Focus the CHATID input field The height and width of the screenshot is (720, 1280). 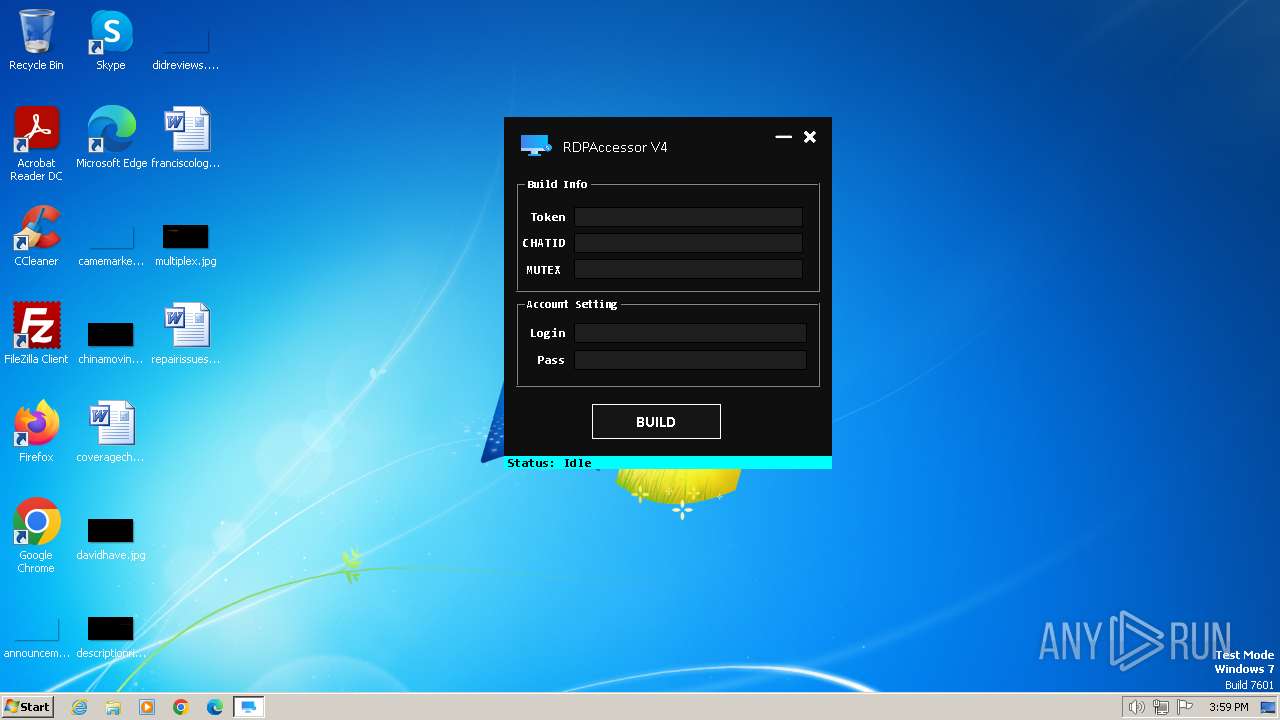[x=688, y=243]
